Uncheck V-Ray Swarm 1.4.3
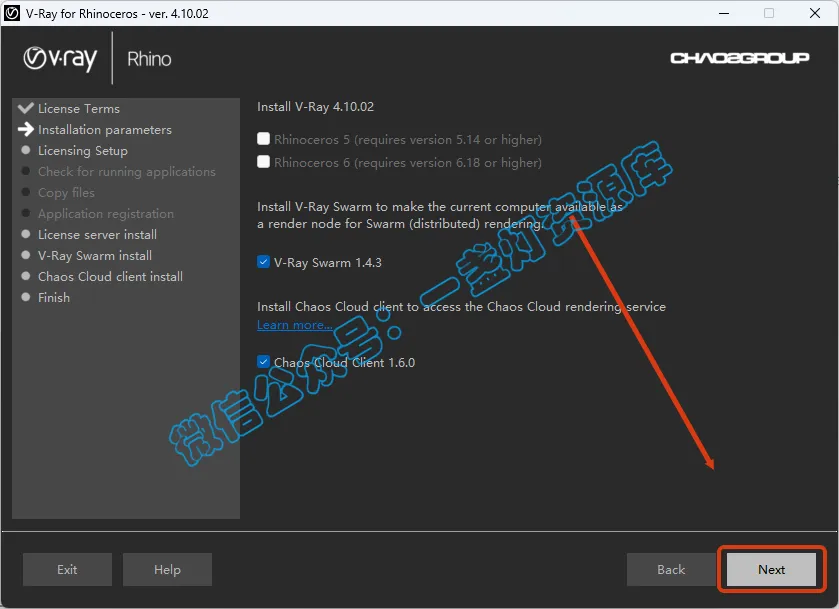Screen dimensions: 839x609 coord(263,262)
